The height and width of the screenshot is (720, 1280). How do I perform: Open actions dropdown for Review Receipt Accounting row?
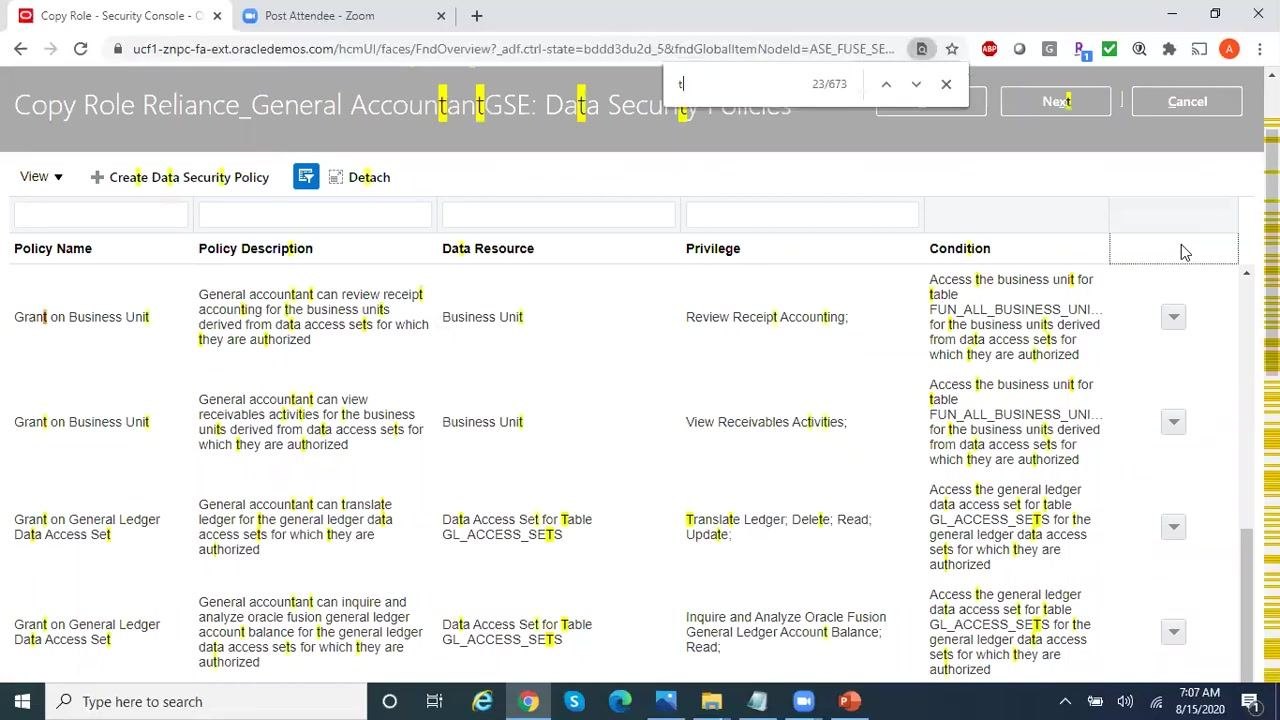coord(1173,317)
